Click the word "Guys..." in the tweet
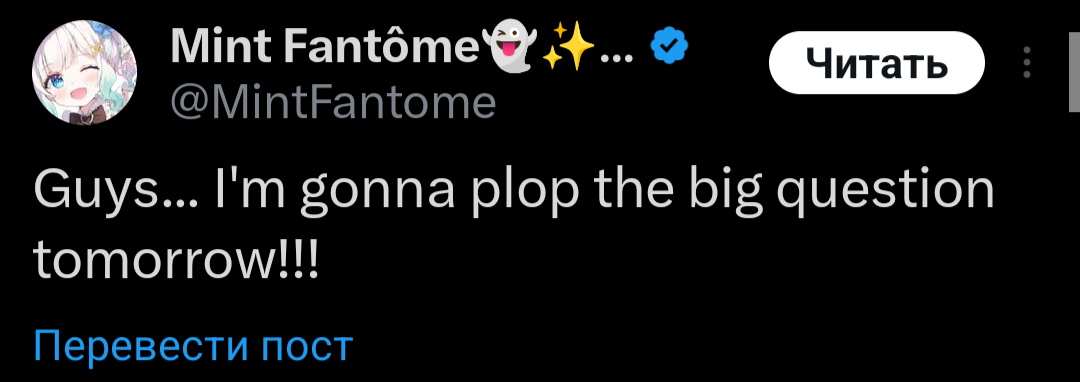Image resolution: width=1080 pixels, height=382 pixels. click(x=116, y=192)
